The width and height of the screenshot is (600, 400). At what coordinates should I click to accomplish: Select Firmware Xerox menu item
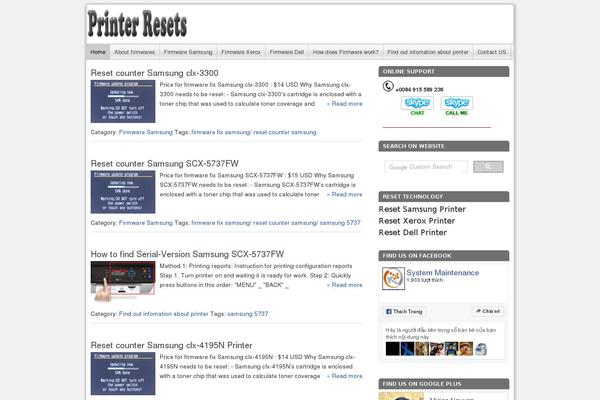click(241, 52)
